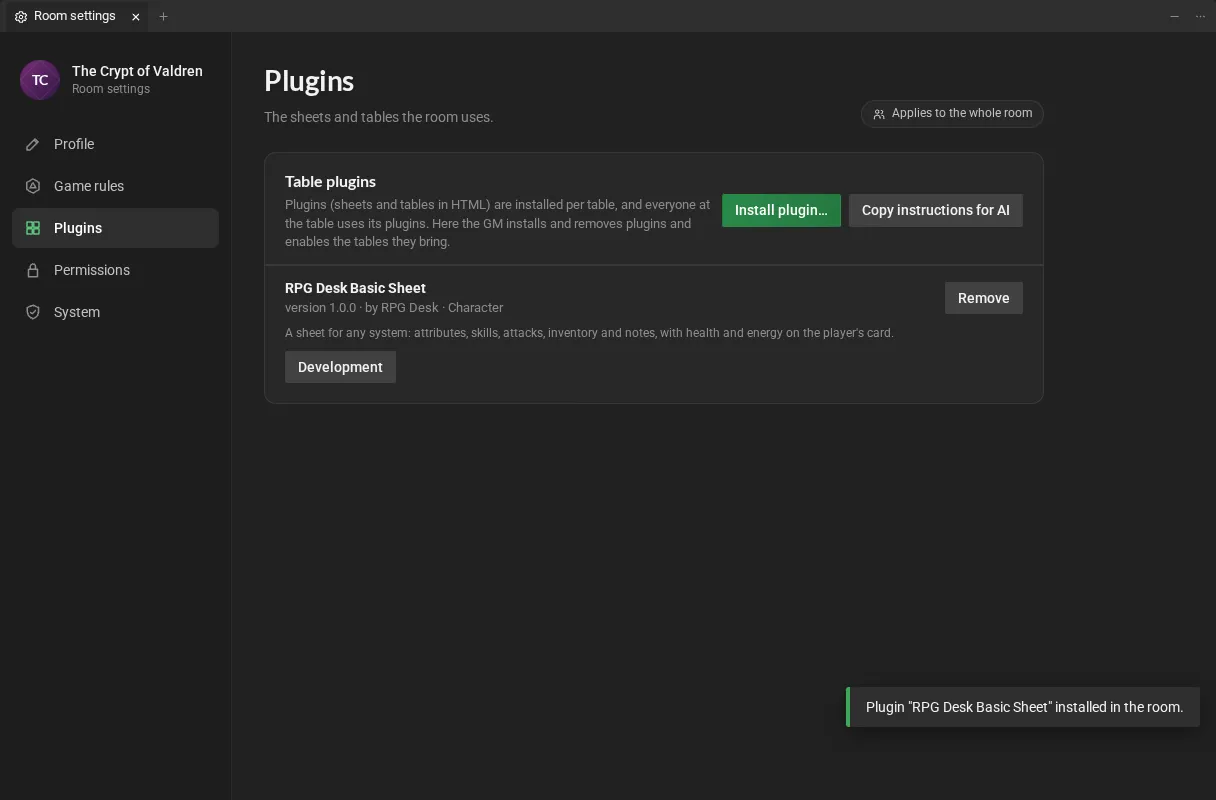Switch to the Room settings tab

76,17
